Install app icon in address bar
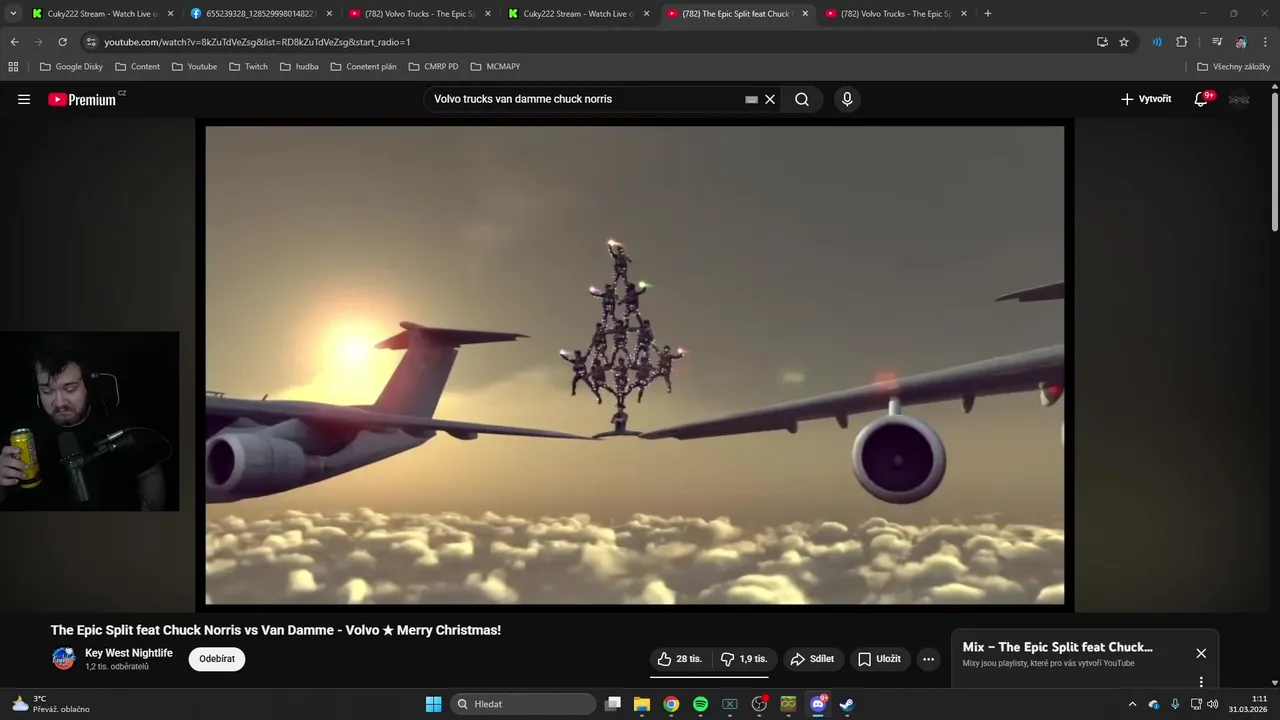Screen dimensions: 1280x720 1102,42
